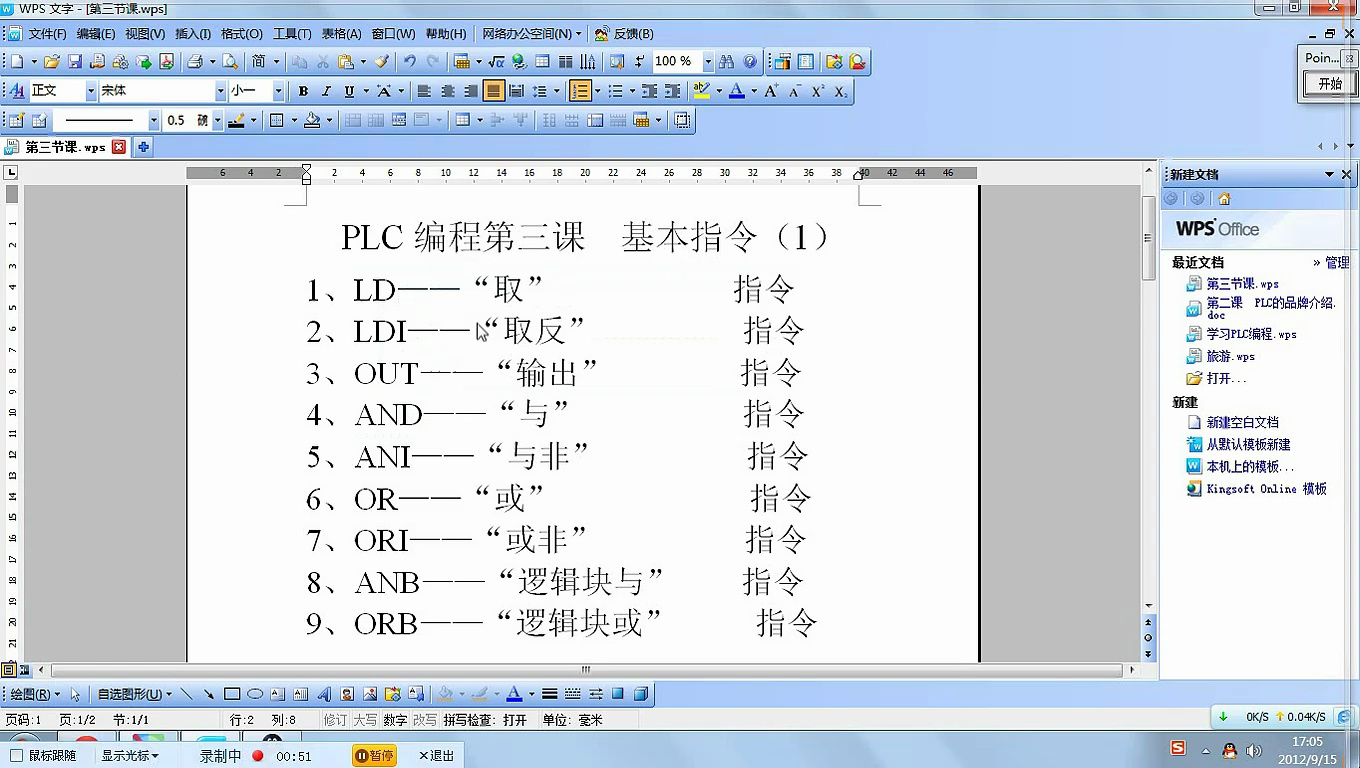Insert WordArt from the drawing toolbar
1360x768 pixels.
click(x=324, y=693)
